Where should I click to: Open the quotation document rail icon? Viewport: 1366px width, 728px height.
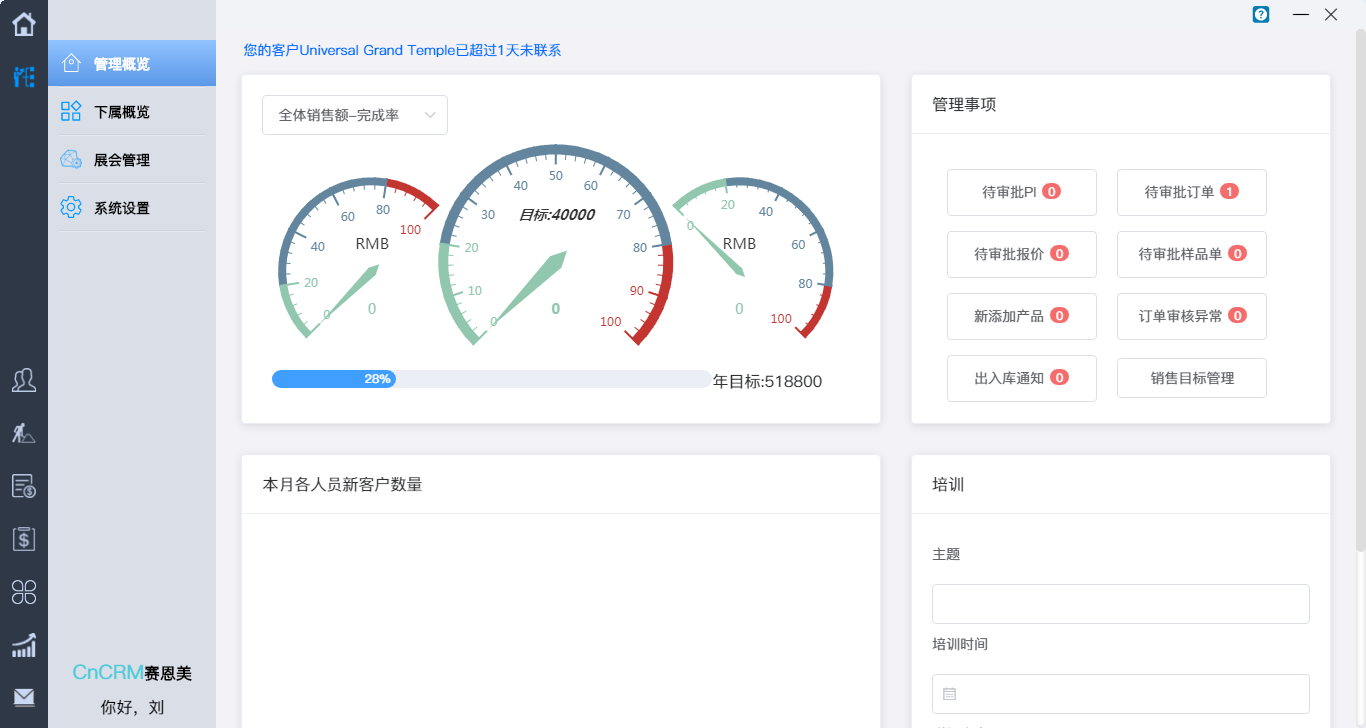pyautogui.click(x=24, y=486)
